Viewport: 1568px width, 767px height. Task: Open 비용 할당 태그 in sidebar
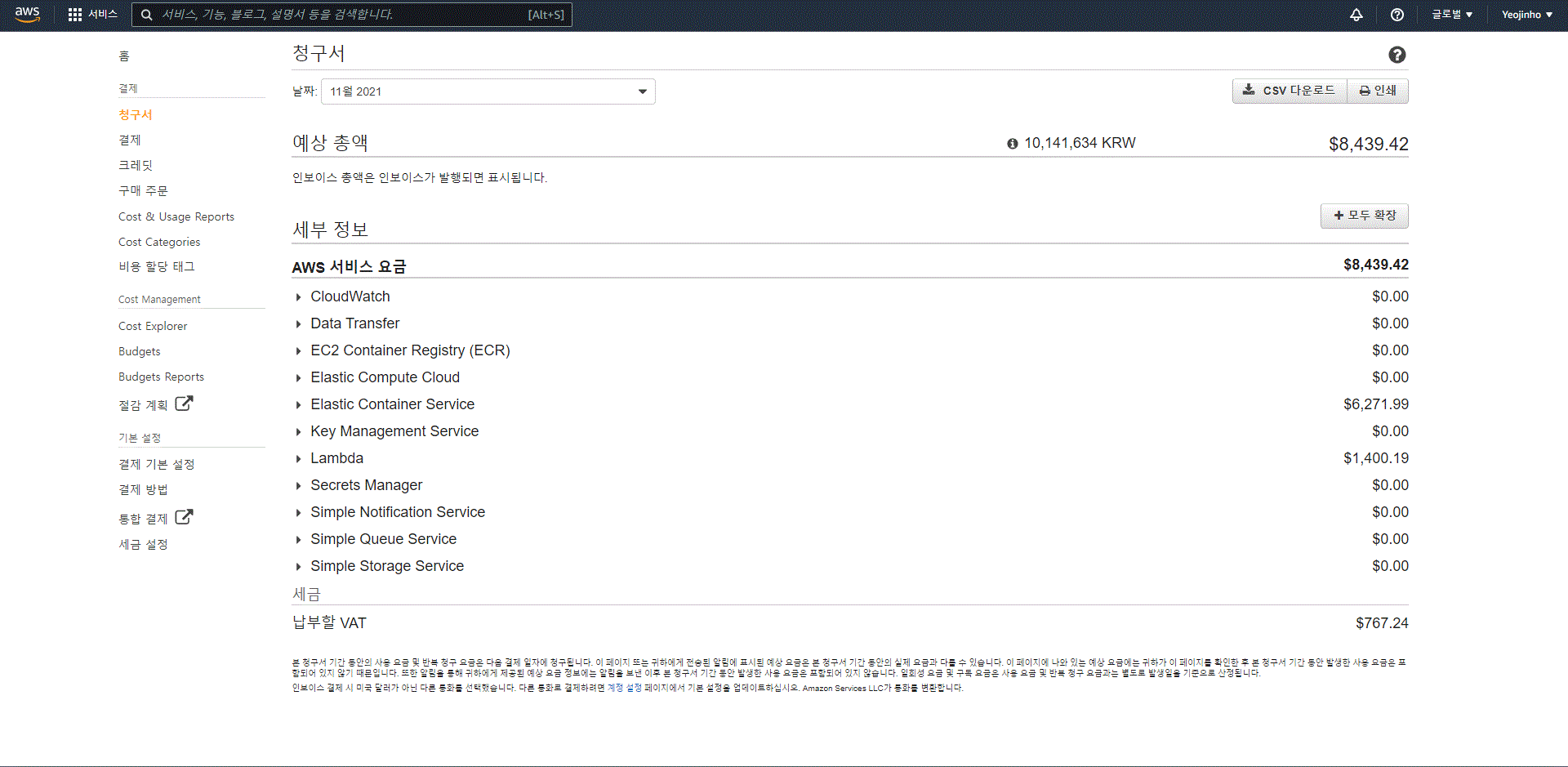click(x=157, y=266)
